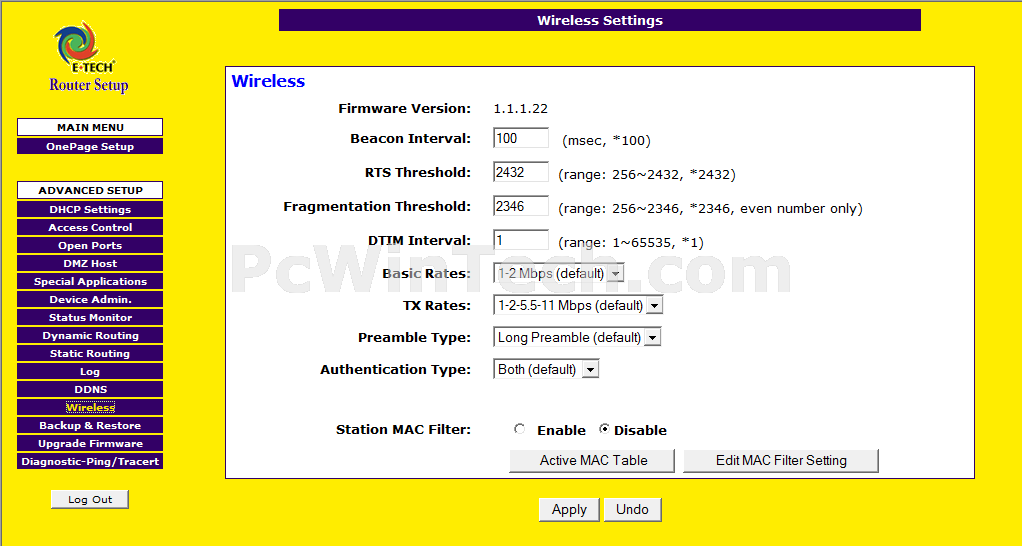Viewport: 1022px width, 546px height.
Task: View the Log page
Action: [90, 372]
